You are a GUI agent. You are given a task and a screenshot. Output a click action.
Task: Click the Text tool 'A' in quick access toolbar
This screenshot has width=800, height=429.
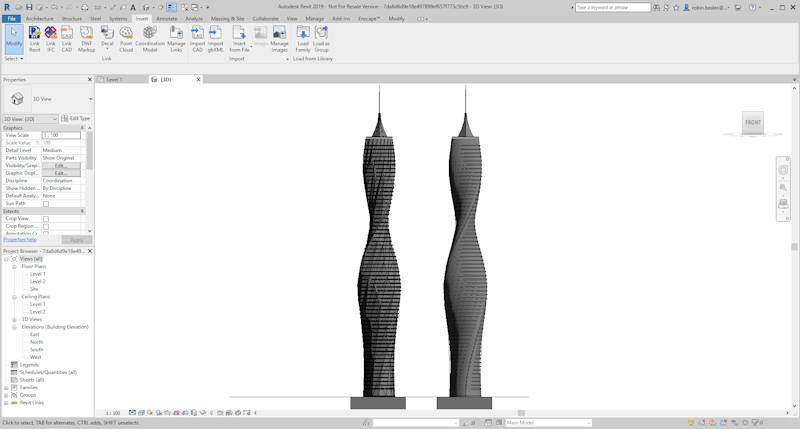point(133,7)
